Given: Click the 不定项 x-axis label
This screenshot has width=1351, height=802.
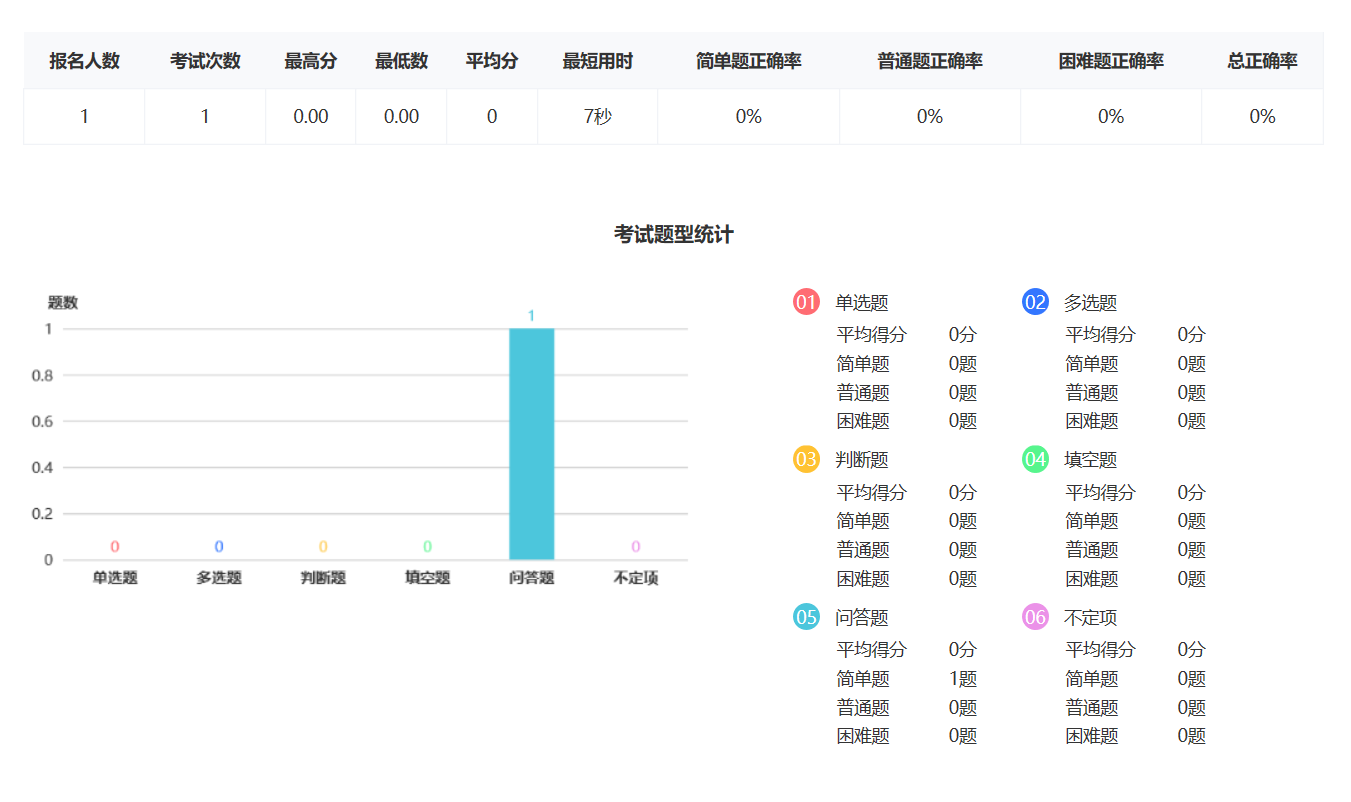Looking at the screenshot, I should (635, 578).
